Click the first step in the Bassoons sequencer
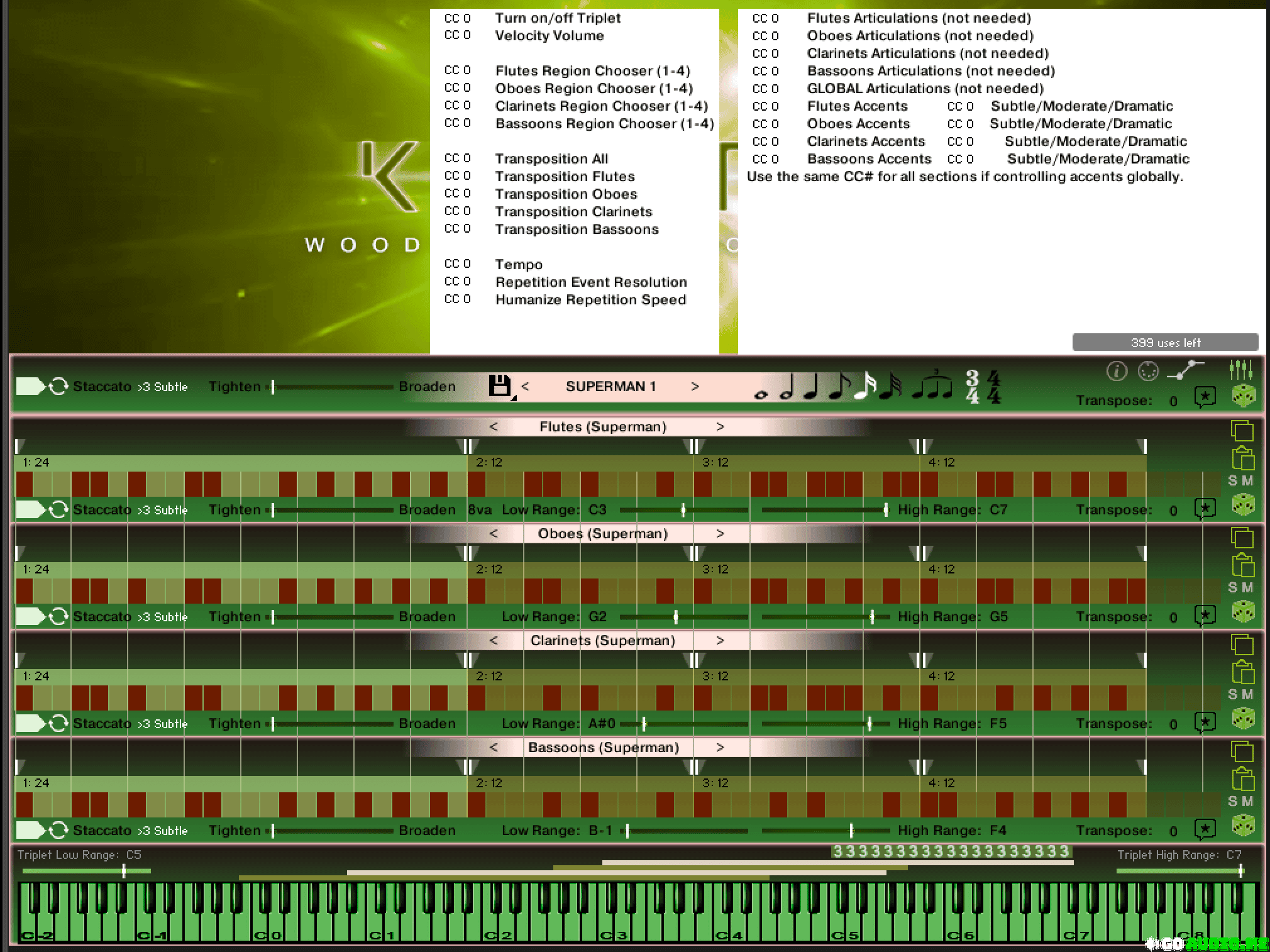This screenshot has width=1270, height=952. click(25, 805)
